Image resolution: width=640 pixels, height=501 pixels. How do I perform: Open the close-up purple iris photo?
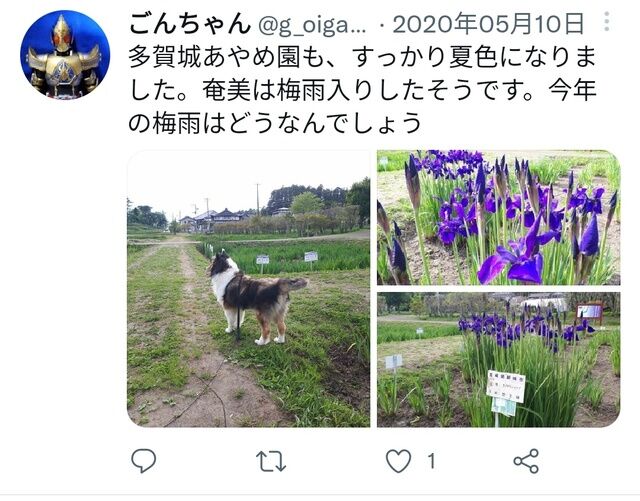[x=498, y=217]
